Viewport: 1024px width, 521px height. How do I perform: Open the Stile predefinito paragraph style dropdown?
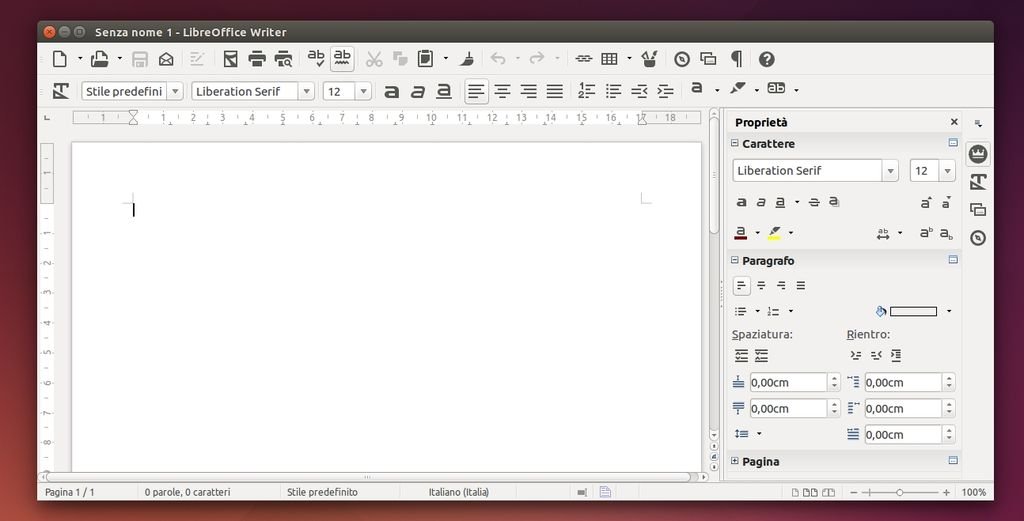[175, 91]
